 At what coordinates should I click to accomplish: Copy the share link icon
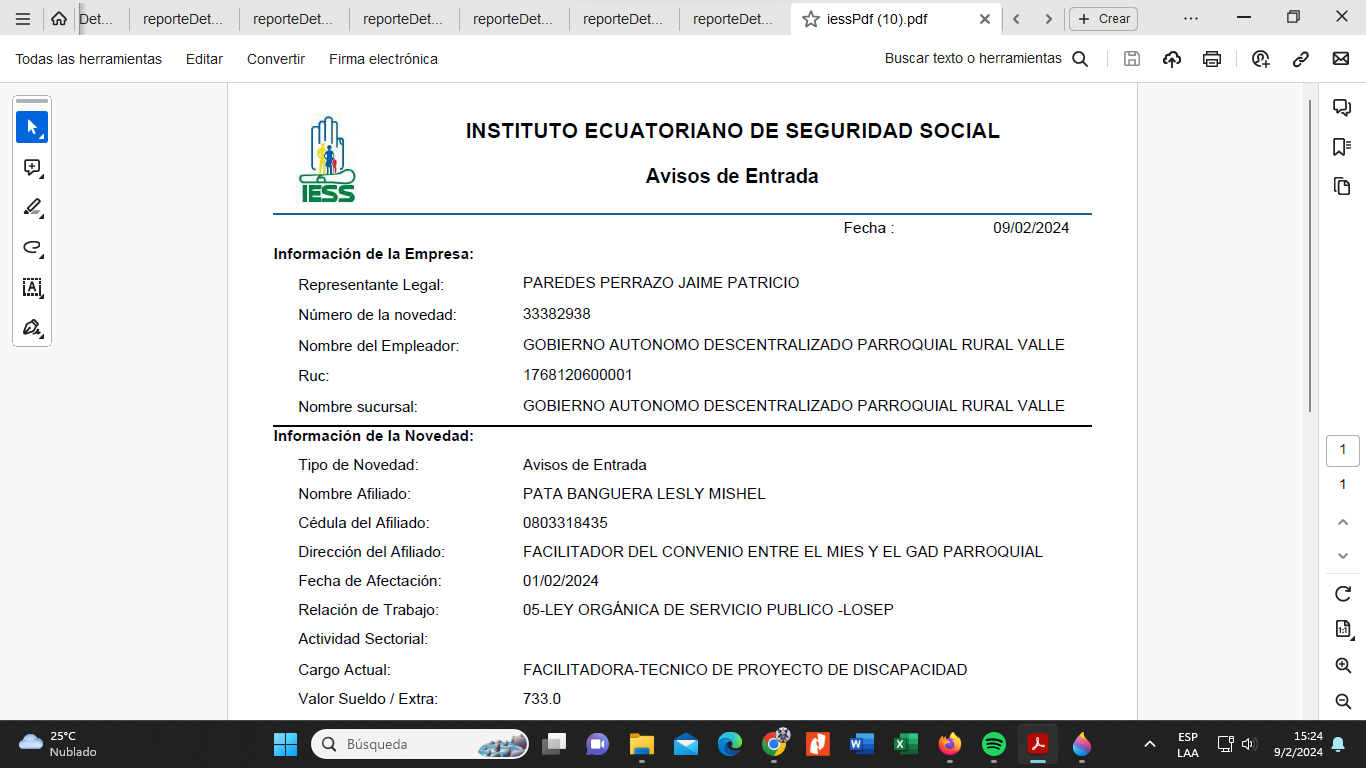(x=1301, y=59)
